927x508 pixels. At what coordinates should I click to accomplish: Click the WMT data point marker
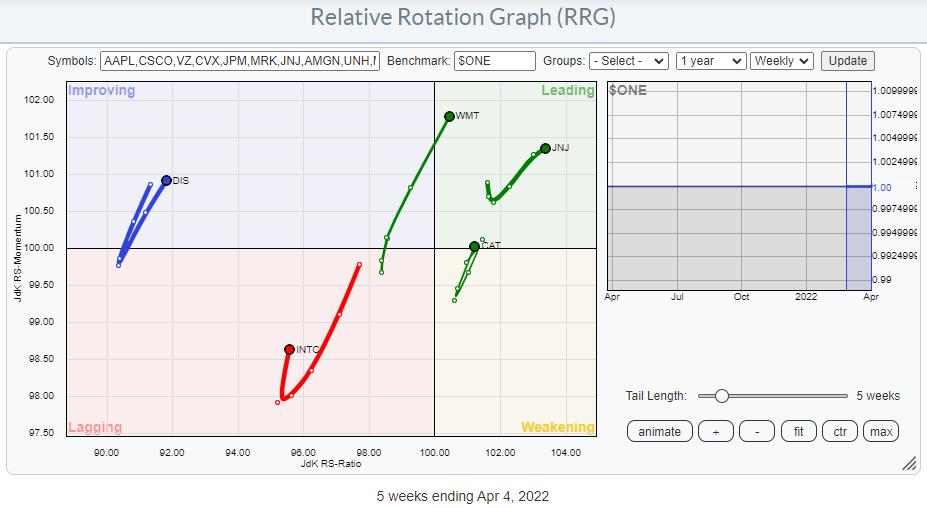point(450,116)
